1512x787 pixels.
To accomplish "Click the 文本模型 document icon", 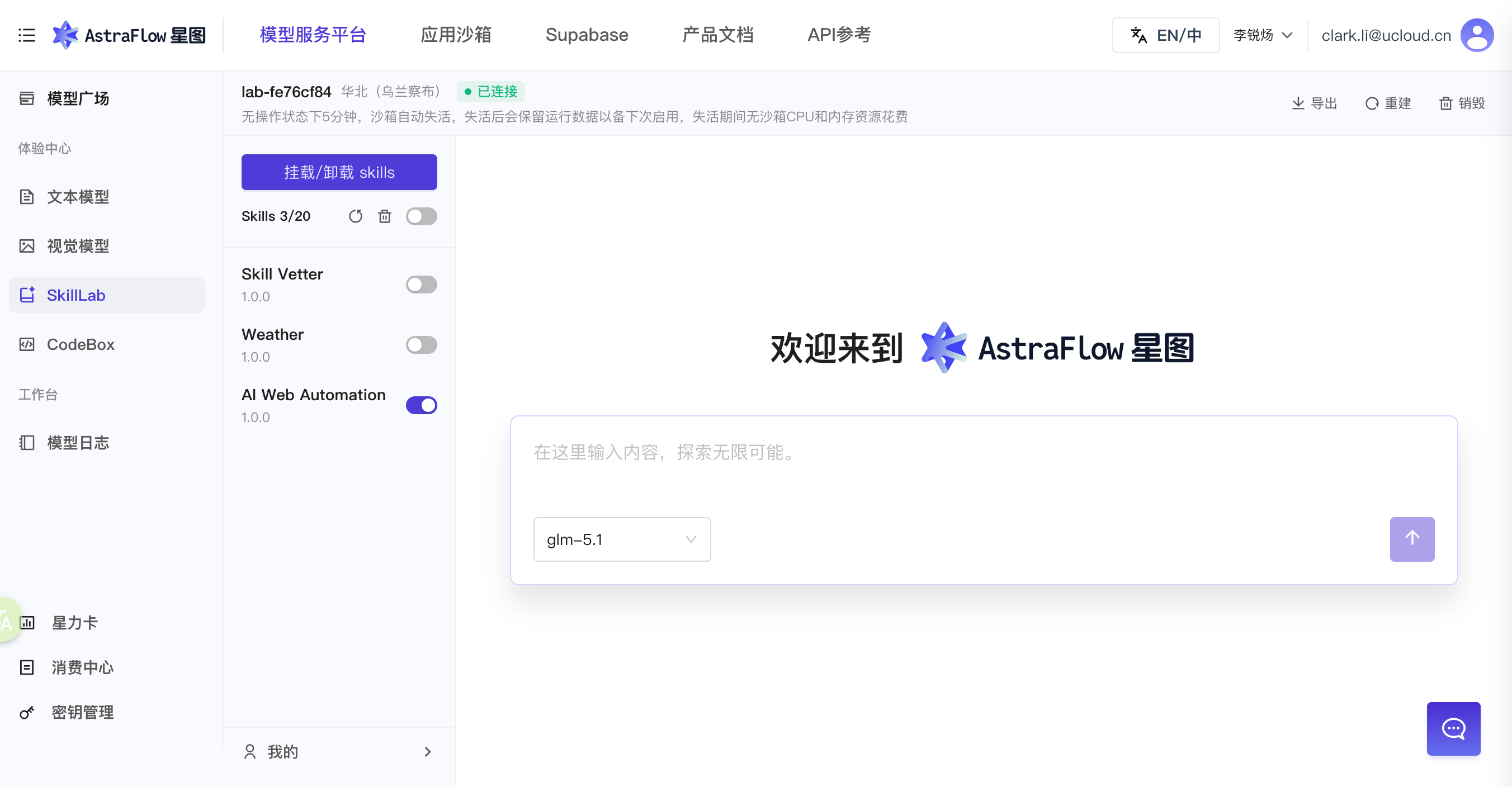I will click(x=27, y=197).
